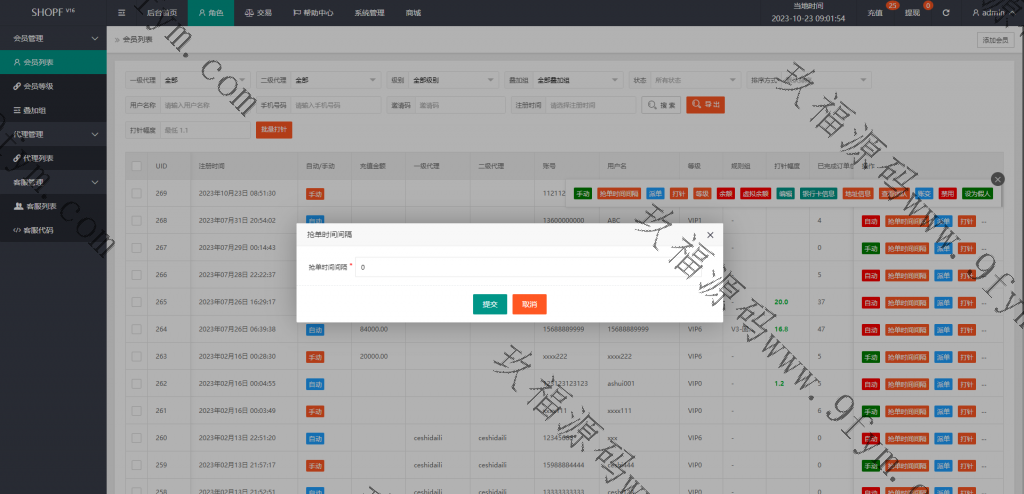Image resolution: width=1024 pixels, height=494 pixels.
Task: Open 代理列表 in the sidebar
Action: pyautogui.click(x=38, y=158)
